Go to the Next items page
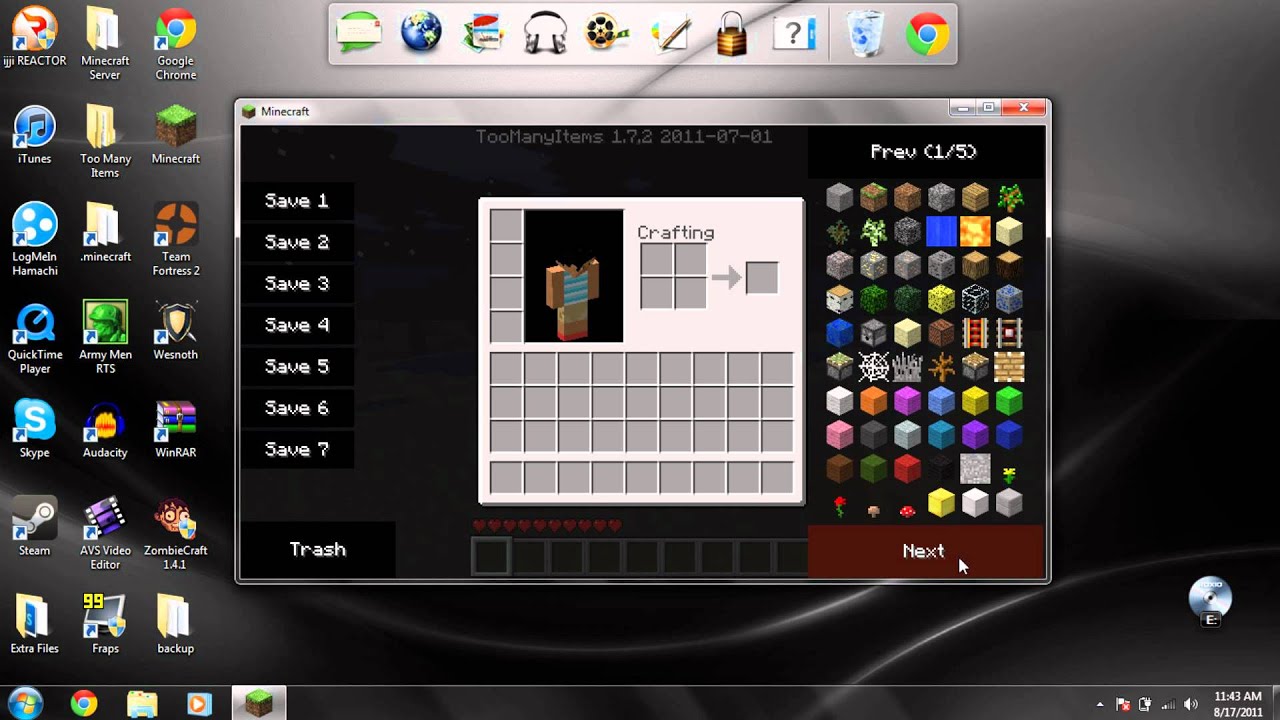The height and width of the screenshot is (720, 1280). click(925, 551)
